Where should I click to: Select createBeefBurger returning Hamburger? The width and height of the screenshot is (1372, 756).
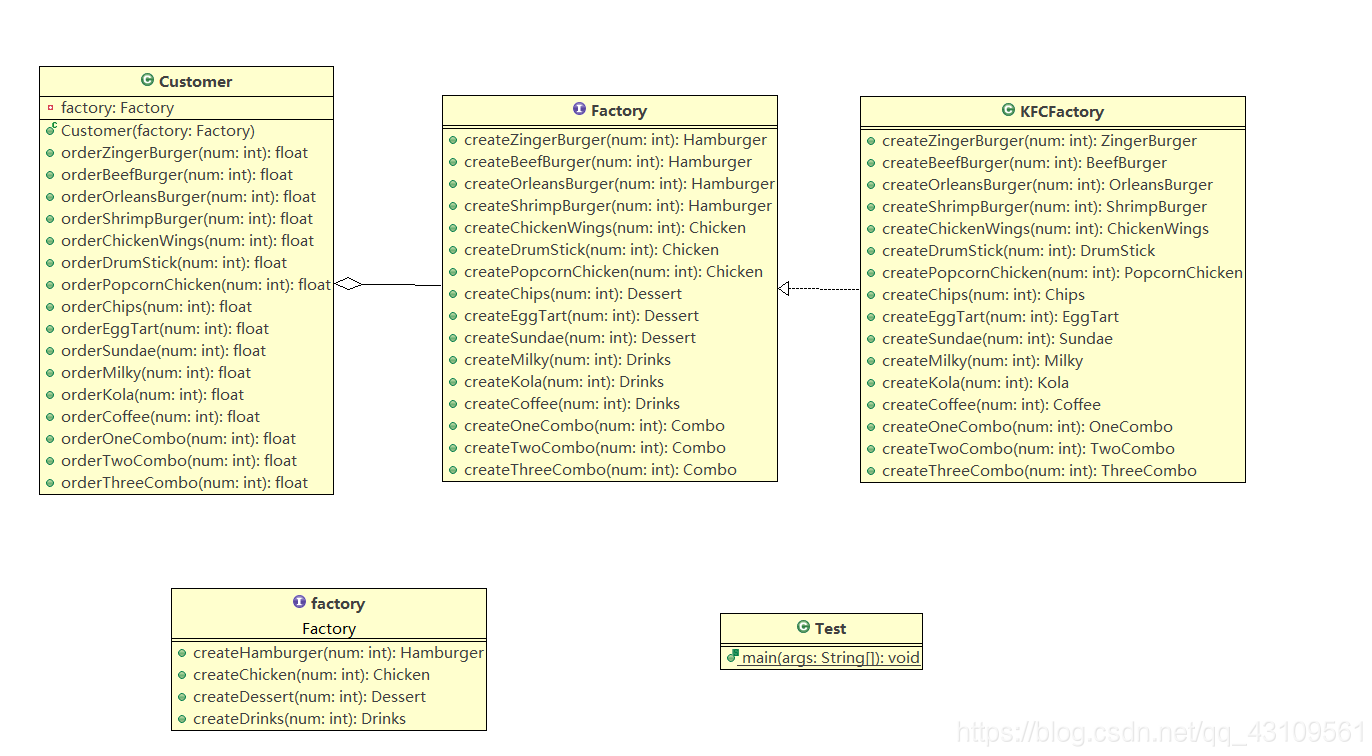[608, 162]
